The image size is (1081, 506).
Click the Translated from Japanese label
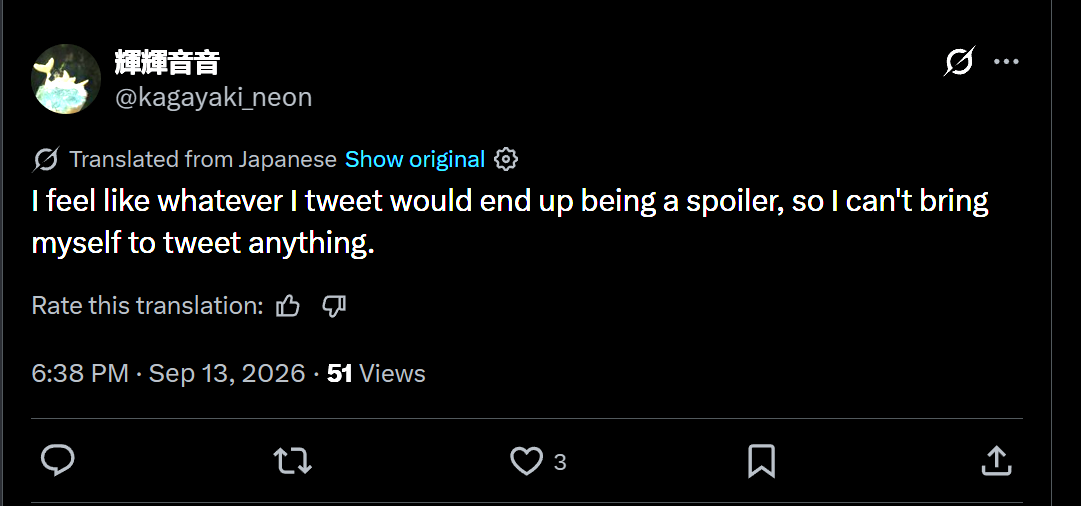(203, 160)
